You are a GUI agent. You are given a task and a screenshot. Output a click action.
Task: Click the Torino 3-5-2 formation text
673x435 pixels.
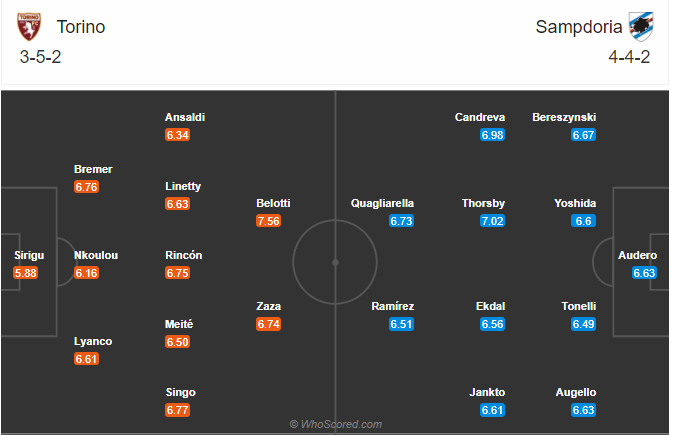coord(41,56)
